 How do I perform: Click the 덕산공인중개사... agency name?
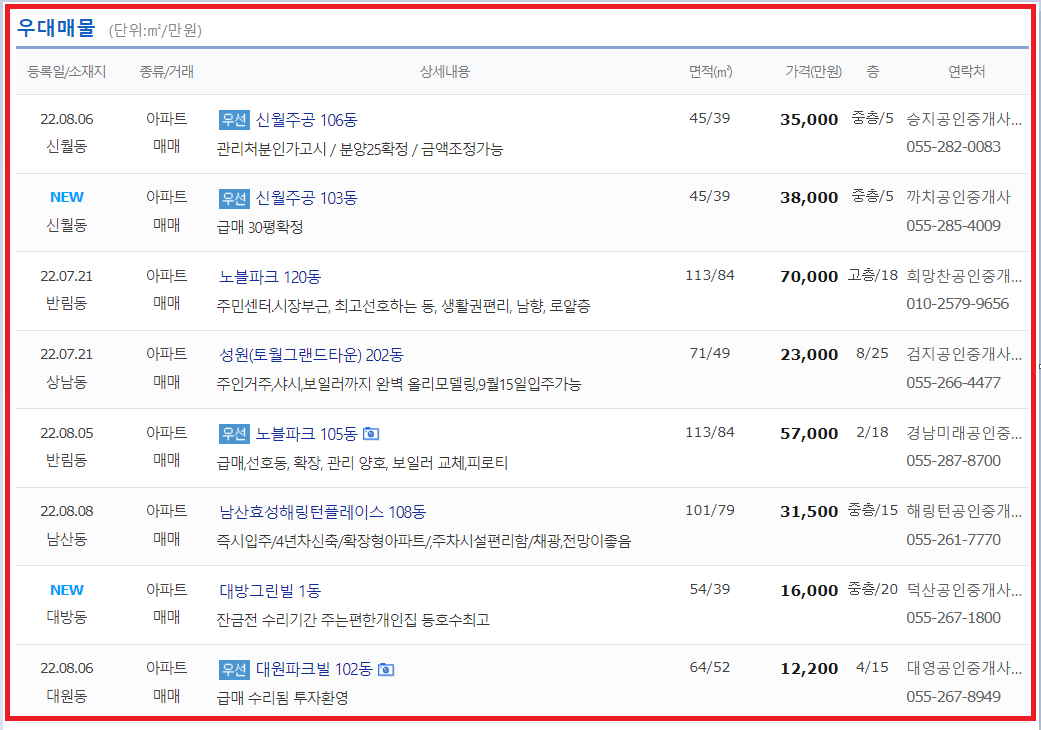(964, 590)
